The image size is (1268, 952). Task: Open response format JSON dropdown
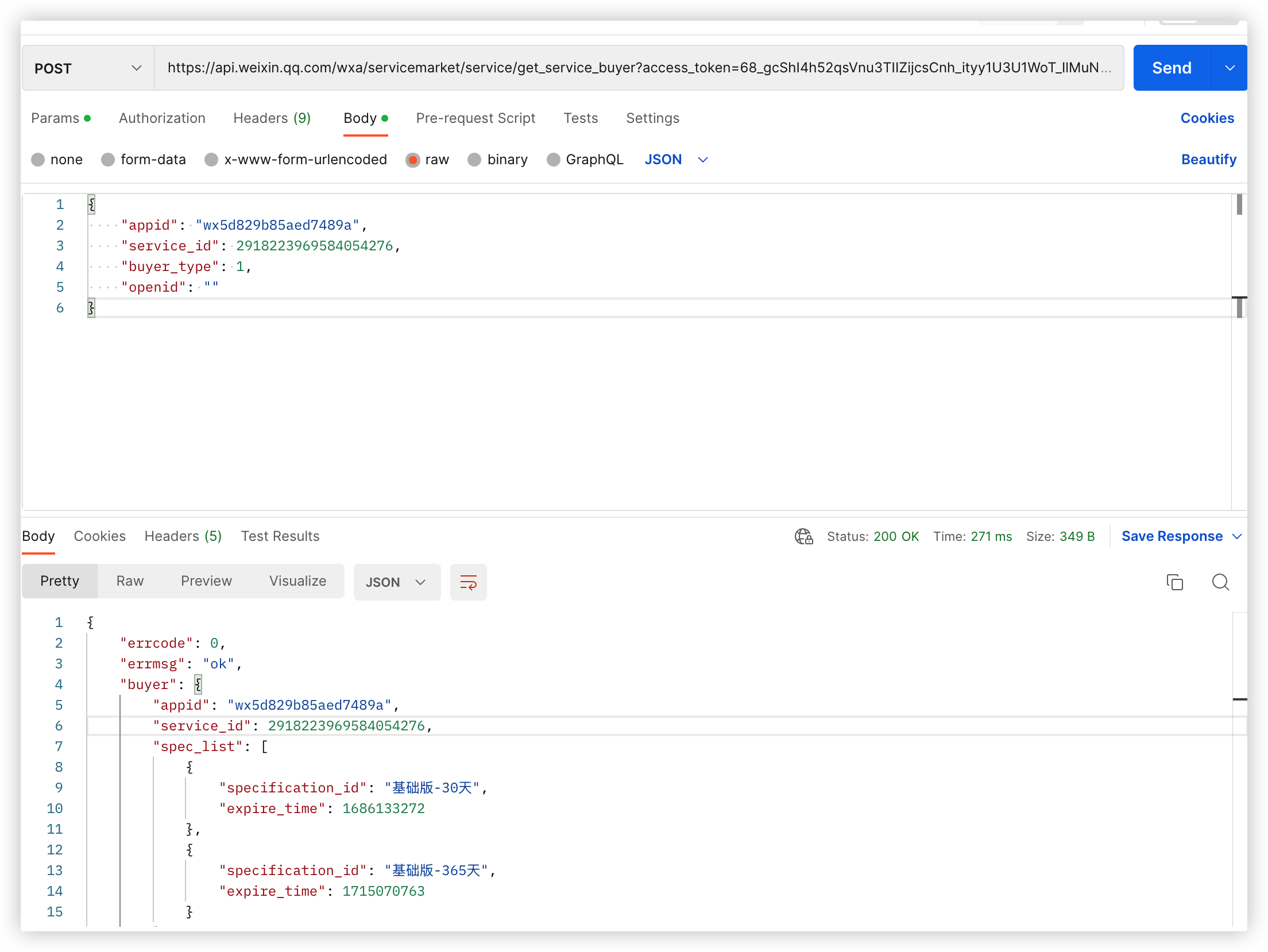click(397, 582)
